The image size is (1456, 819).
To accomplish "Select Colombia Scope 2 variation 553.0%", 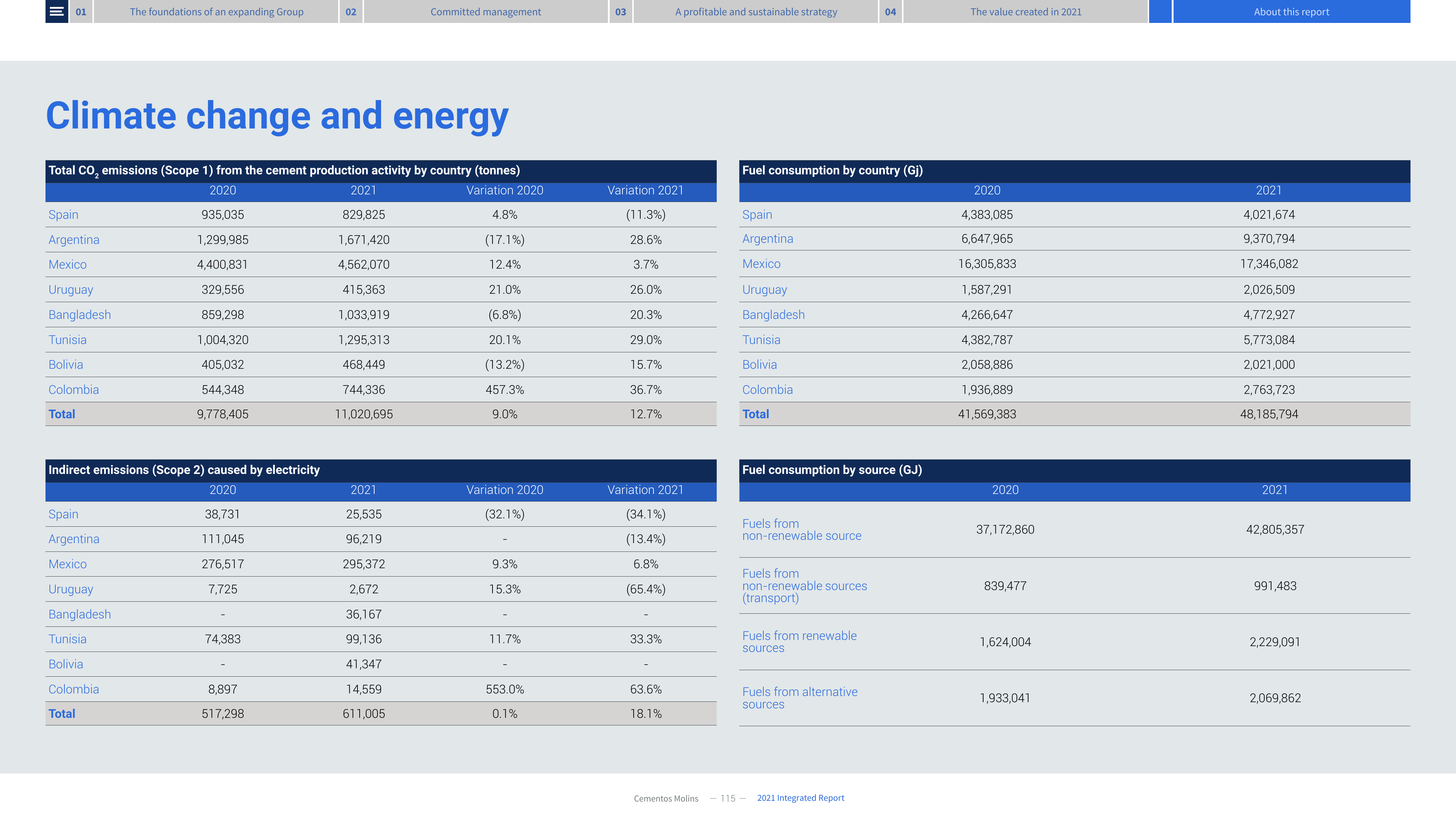I will (505, 689).
